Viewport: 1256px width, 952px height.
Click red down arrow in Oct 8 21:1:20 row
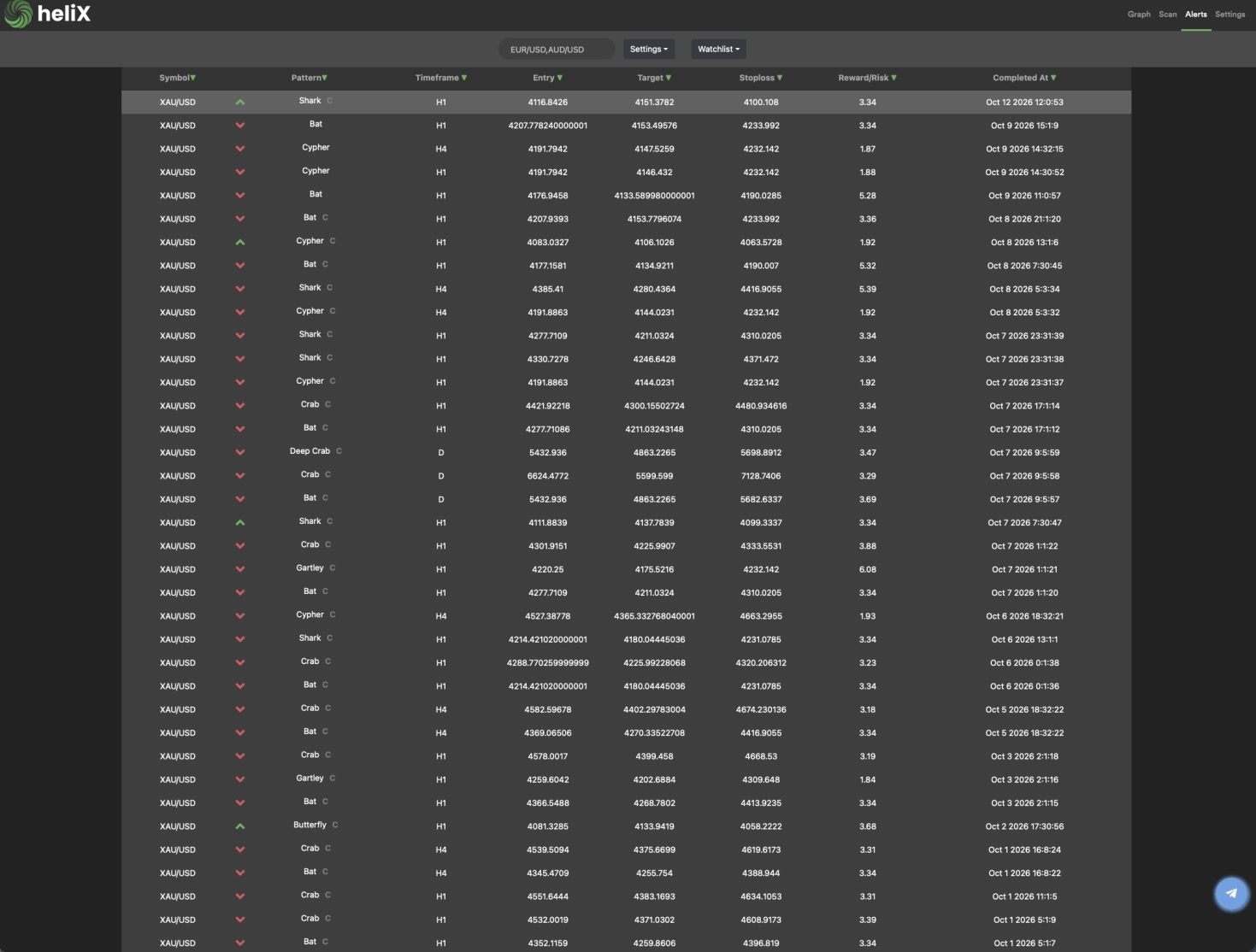click(x=240, y=219)
